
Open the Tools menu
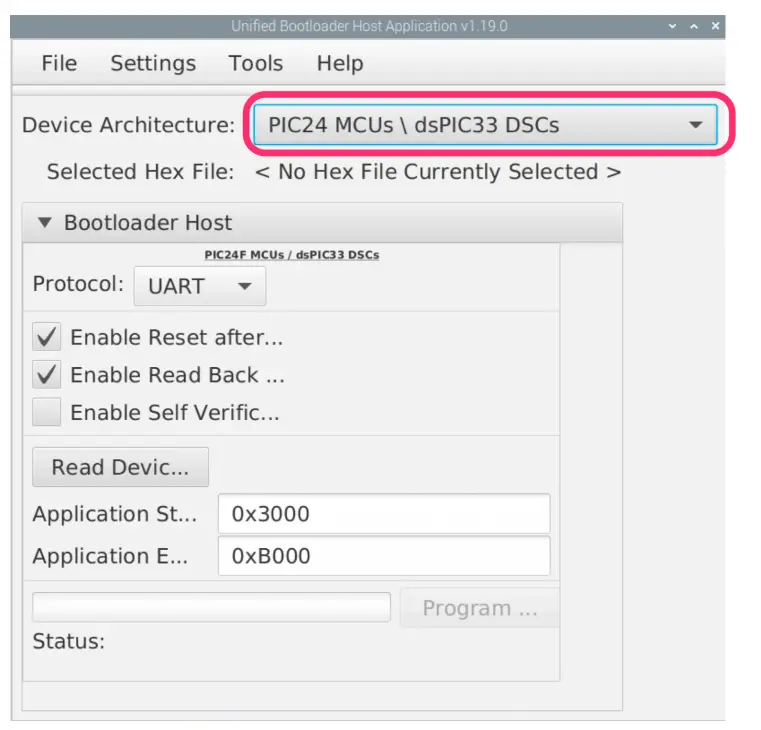point(255,63)
